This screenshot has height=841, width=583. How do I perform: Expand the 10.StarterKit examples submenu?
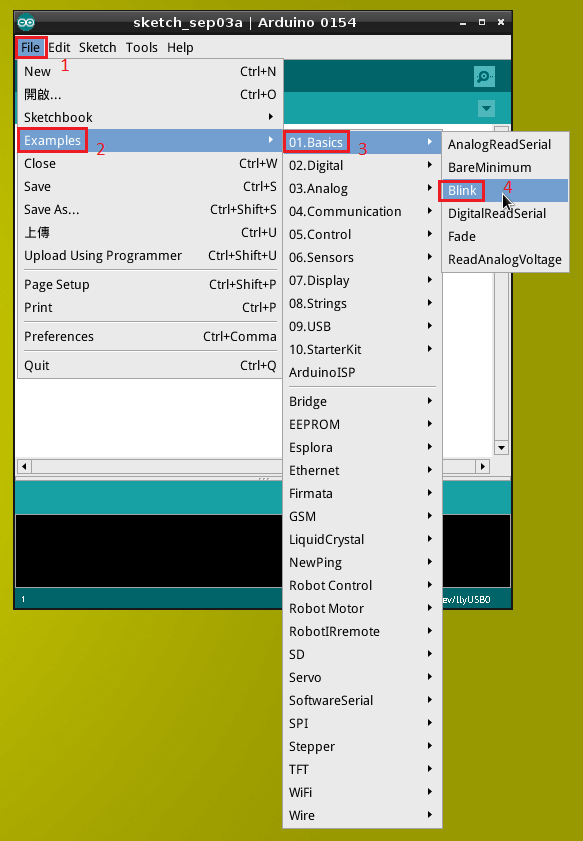coord(362,350)
